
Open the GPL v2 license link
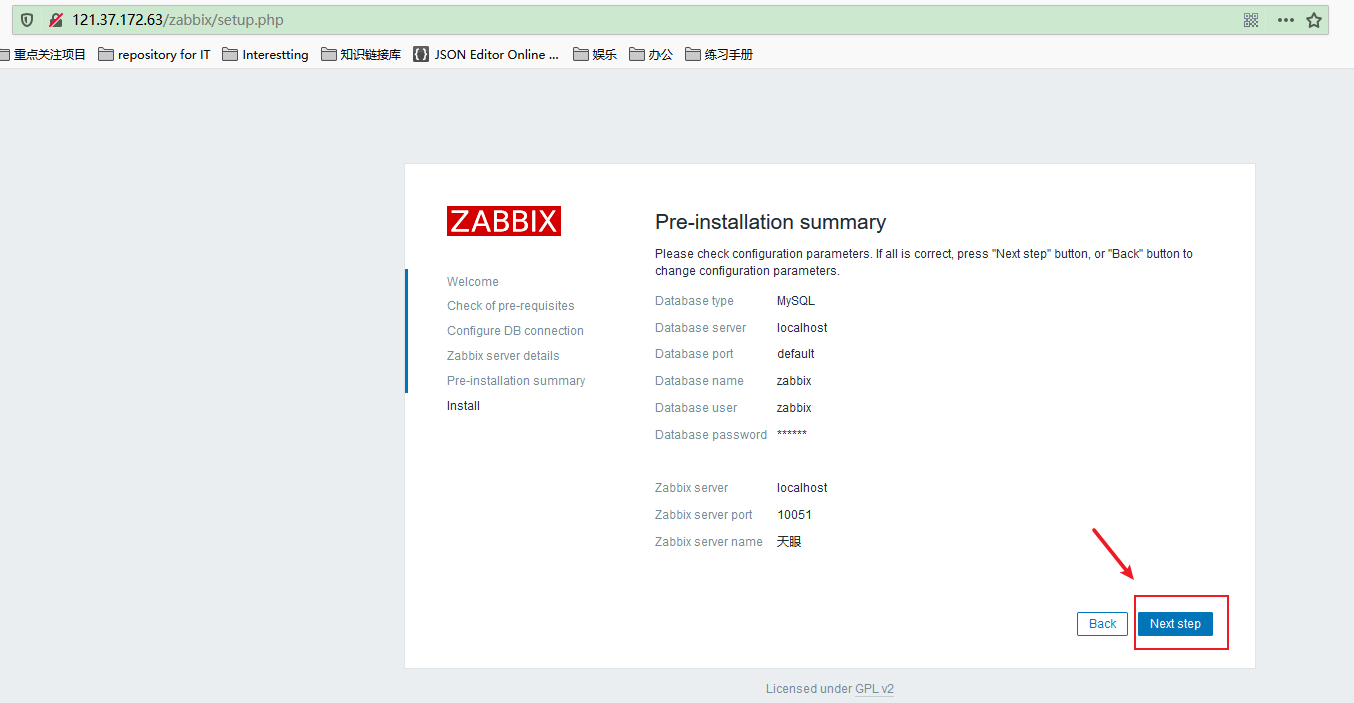(874, 688)
